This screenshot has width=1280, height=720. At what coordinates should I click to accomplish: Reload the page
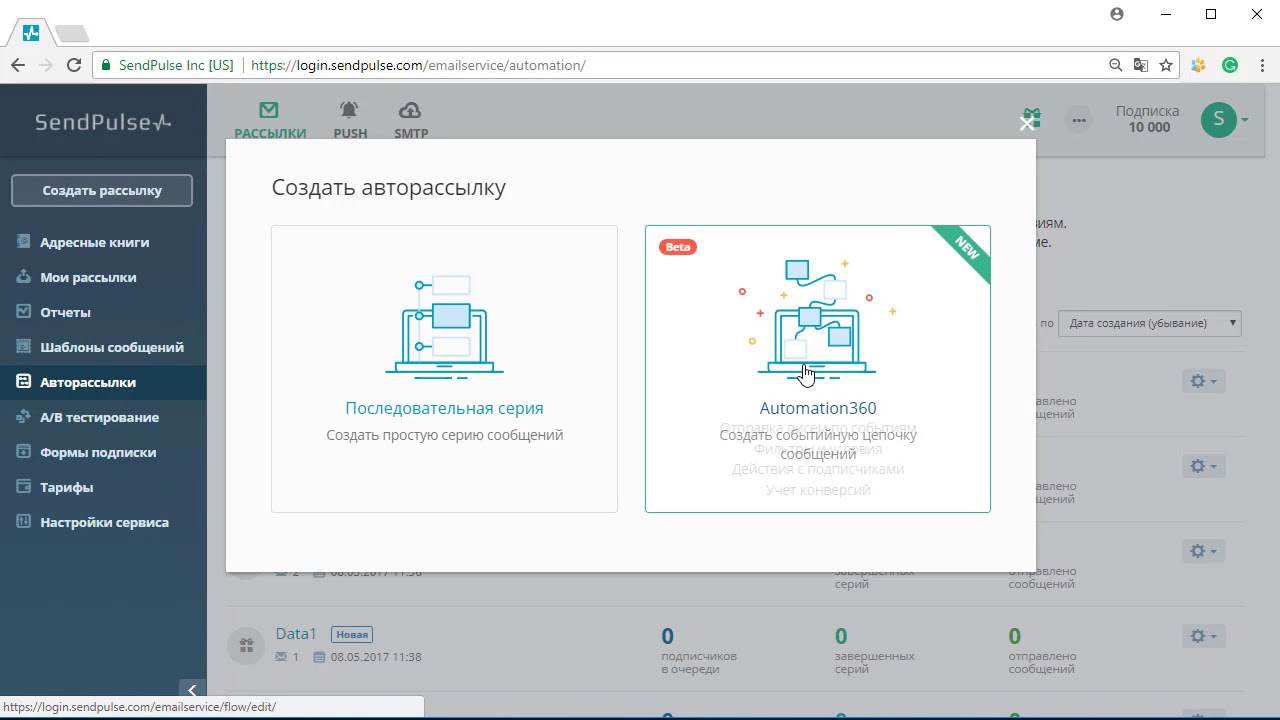pyautogui.click(x=74, y=65)
